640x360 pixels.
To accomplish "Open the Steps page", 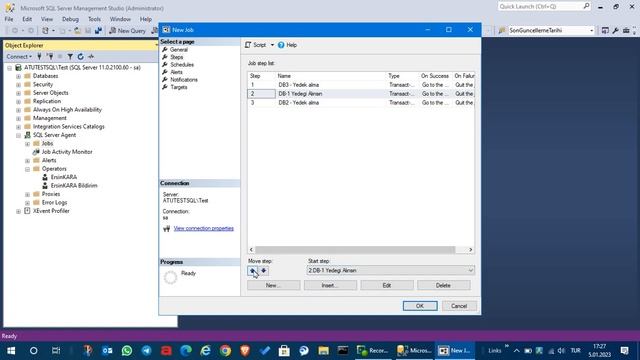I will click(176, 57).
